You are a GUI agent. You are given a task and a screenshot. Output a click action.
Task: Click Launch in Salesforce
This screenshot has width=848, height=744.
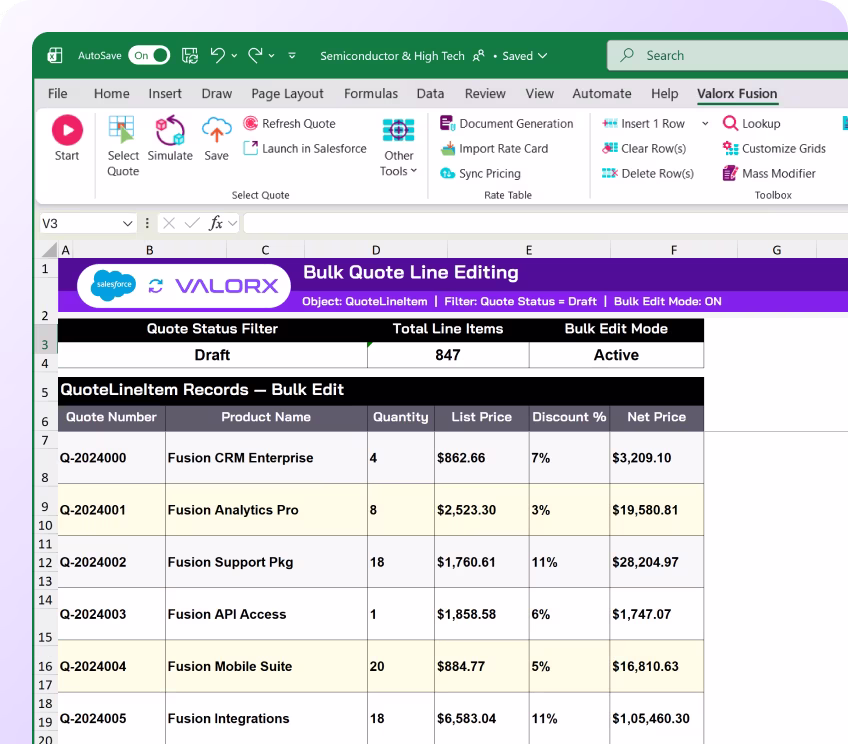(x=305, y=148)
